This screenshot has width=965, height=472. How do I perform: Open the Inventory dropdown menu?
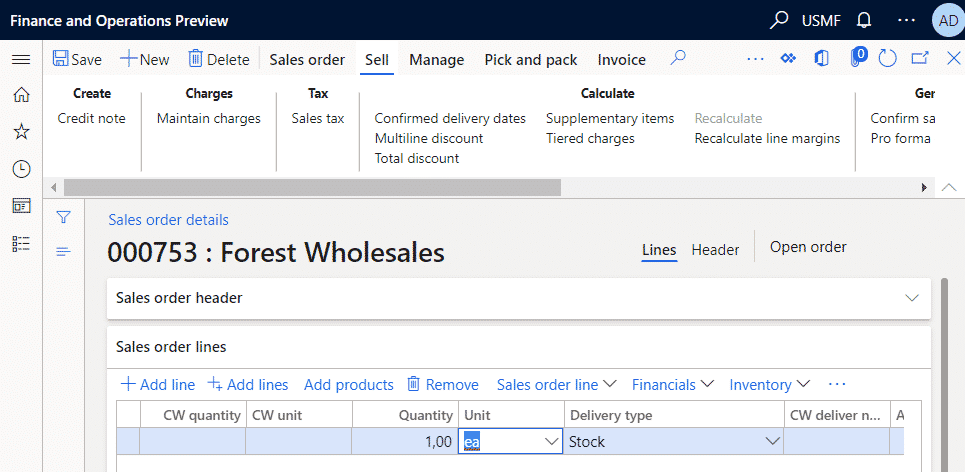coord(769,385)
